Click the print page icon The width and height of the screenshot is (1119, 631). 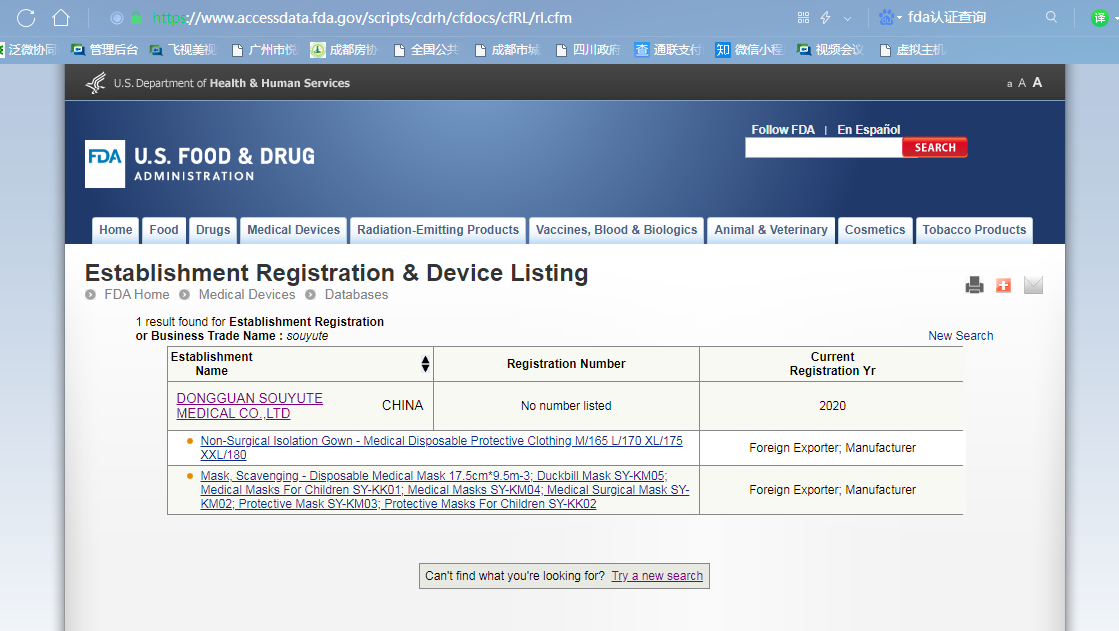(x=974, y=285)
